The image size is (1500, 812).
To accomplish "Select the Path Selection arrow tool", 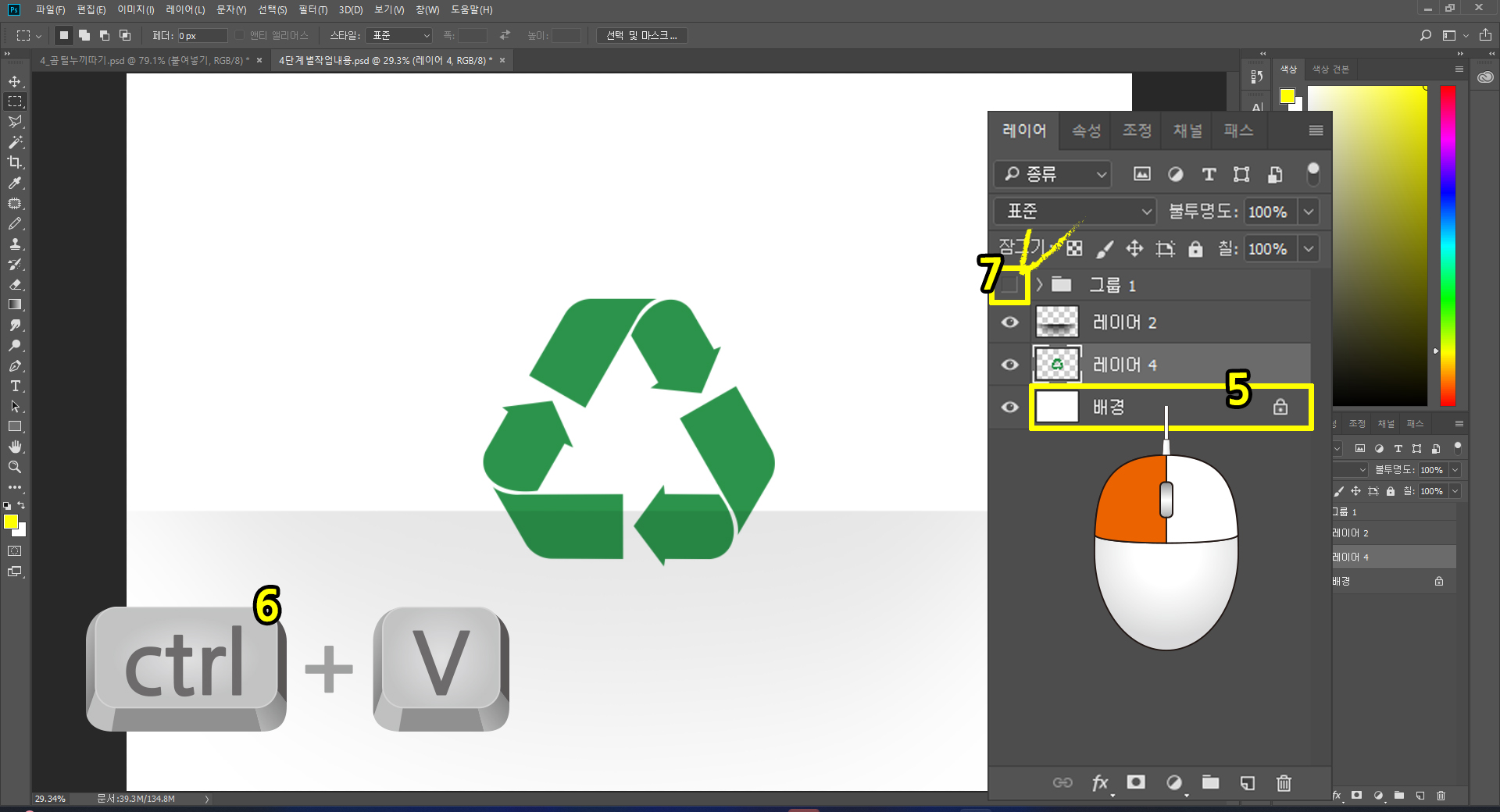I will [15, 406].
